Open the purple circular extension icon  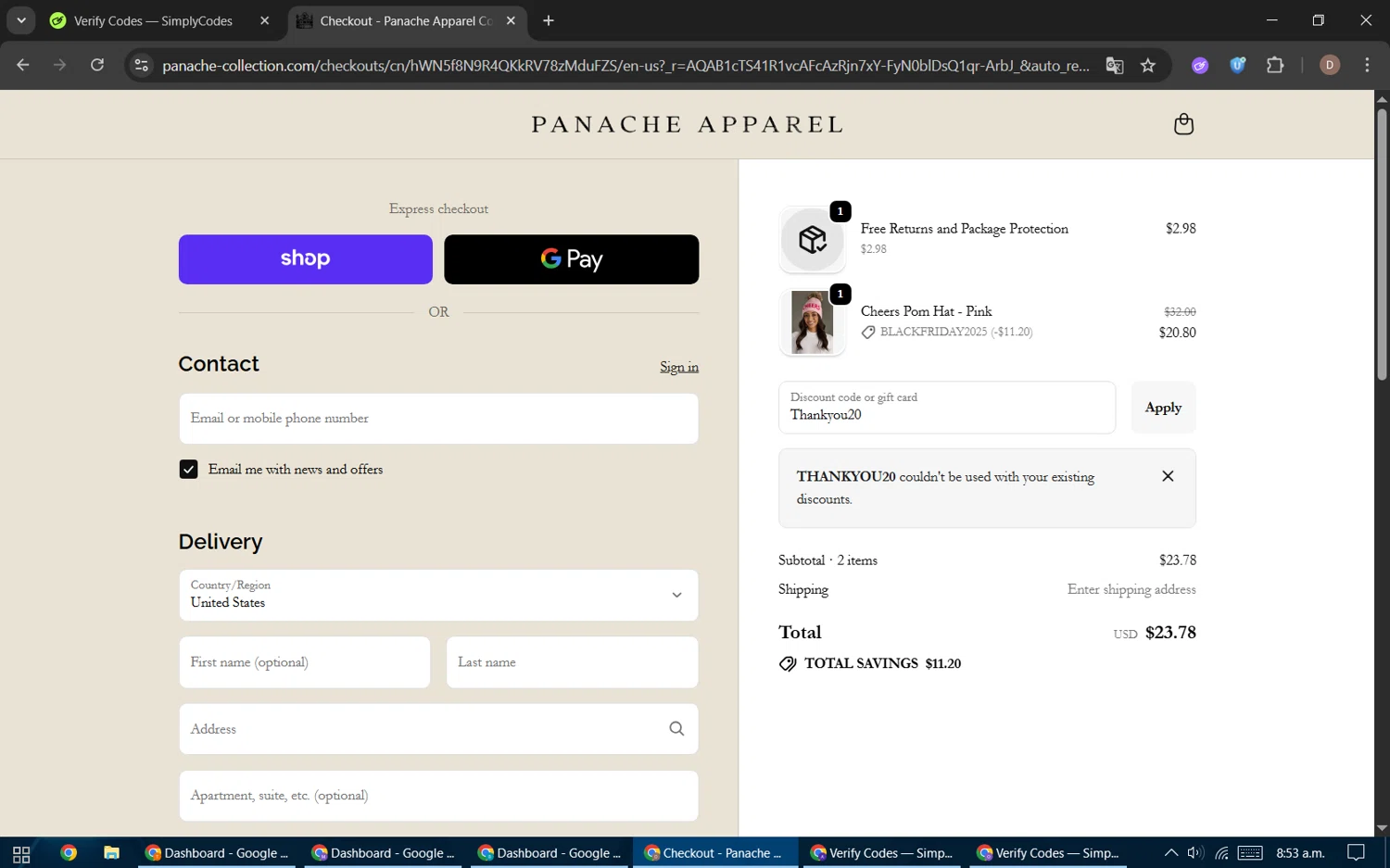point(1200,65)
